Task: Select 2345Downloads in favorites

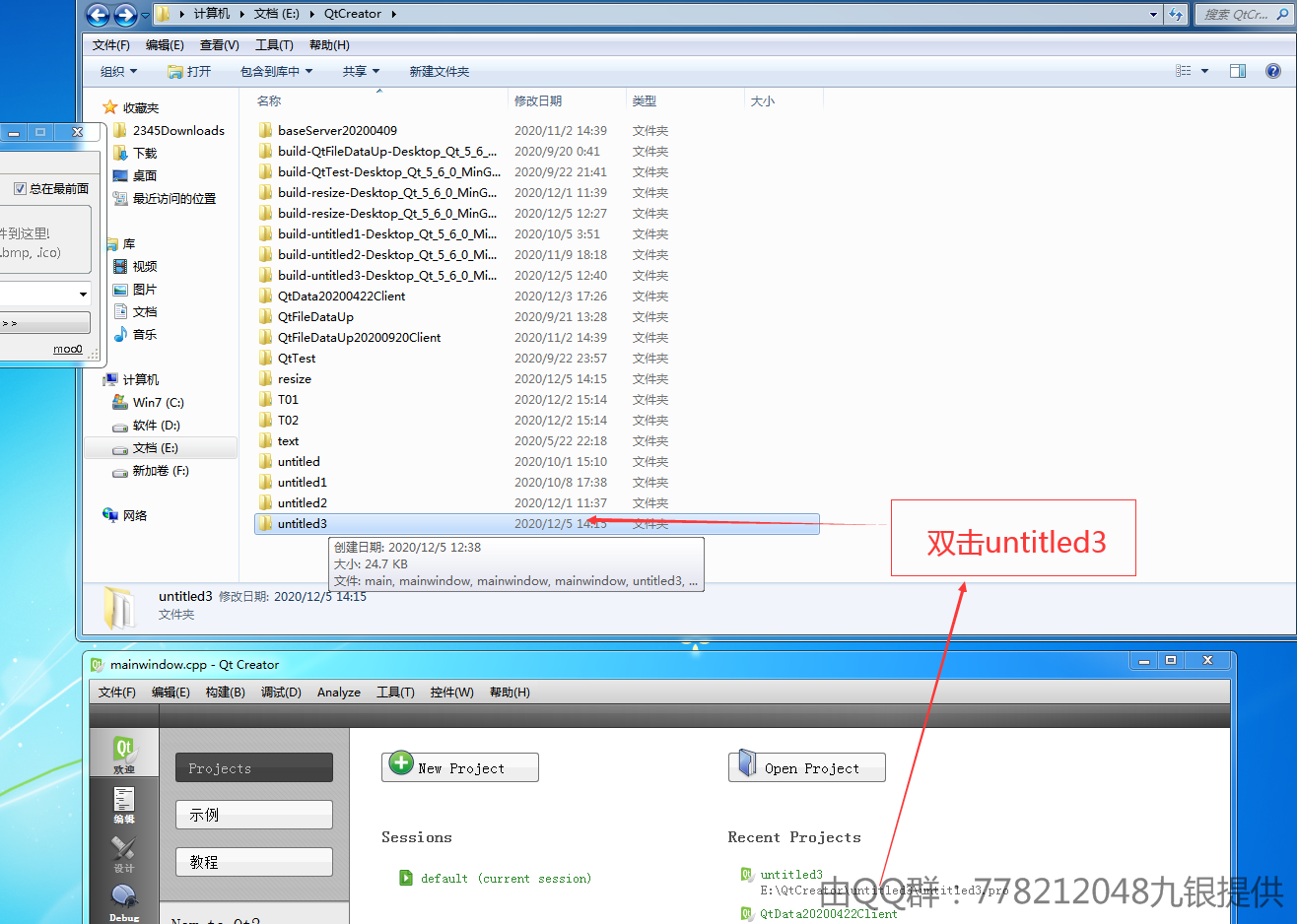Action: pyautogui.click(x=178, y=130)
